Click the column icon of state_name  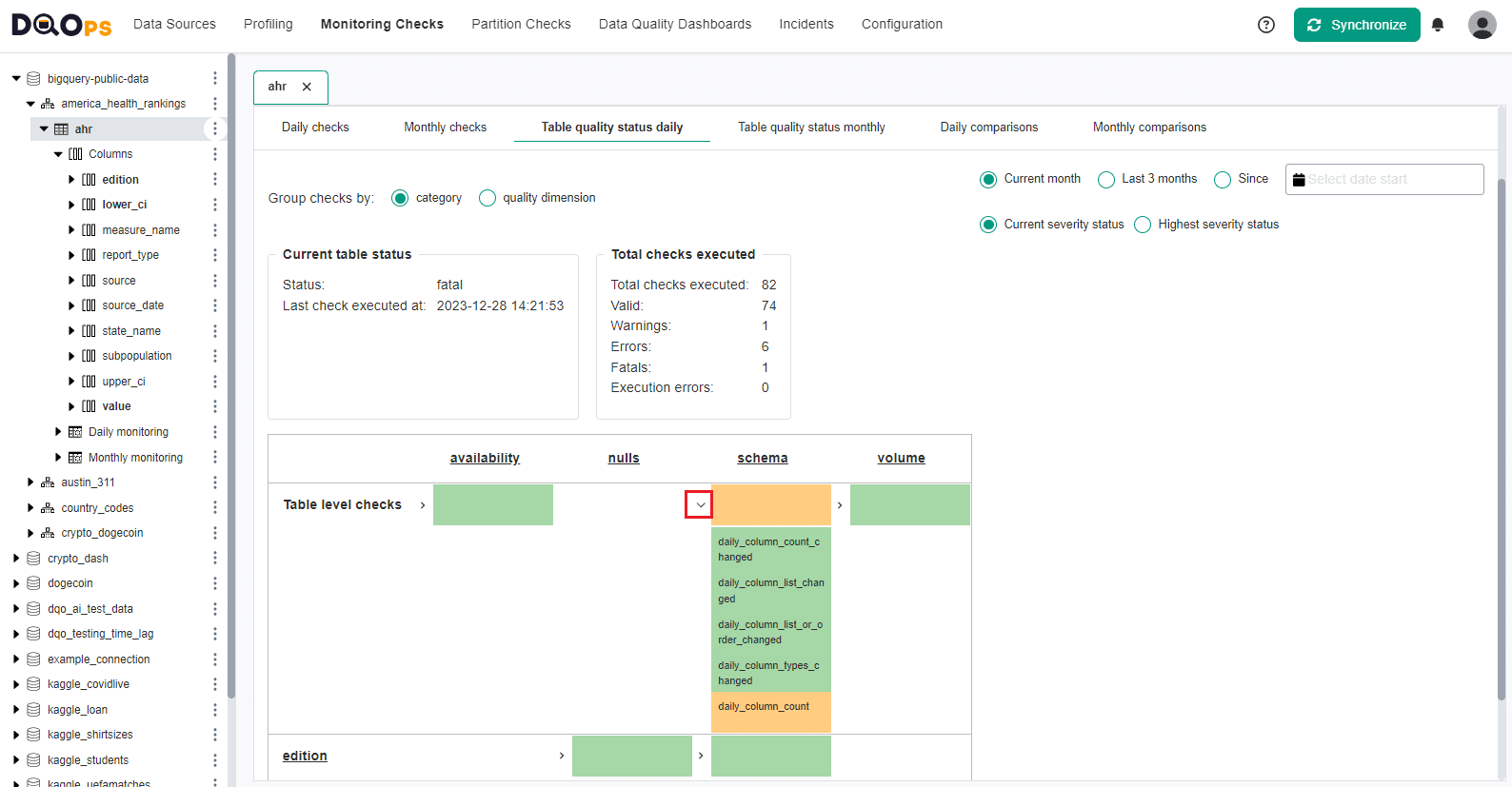click(89, 331)
